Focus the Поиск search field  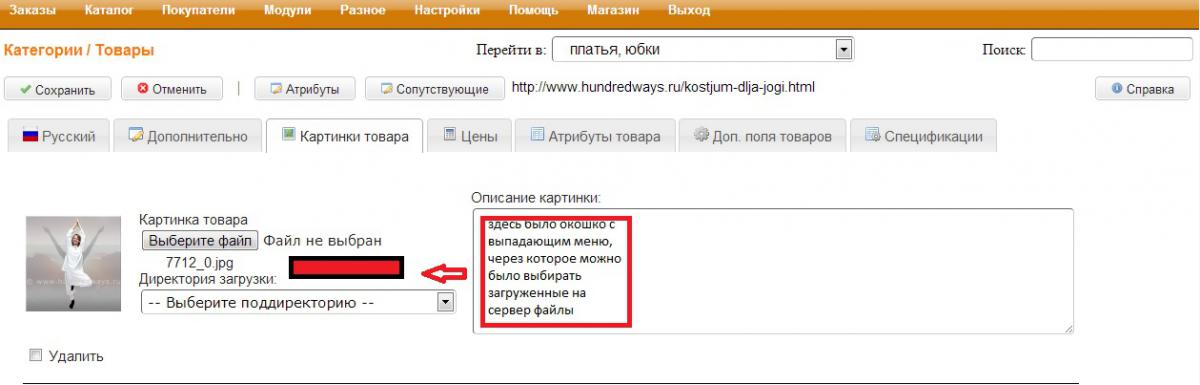[x=1111, y=49]
